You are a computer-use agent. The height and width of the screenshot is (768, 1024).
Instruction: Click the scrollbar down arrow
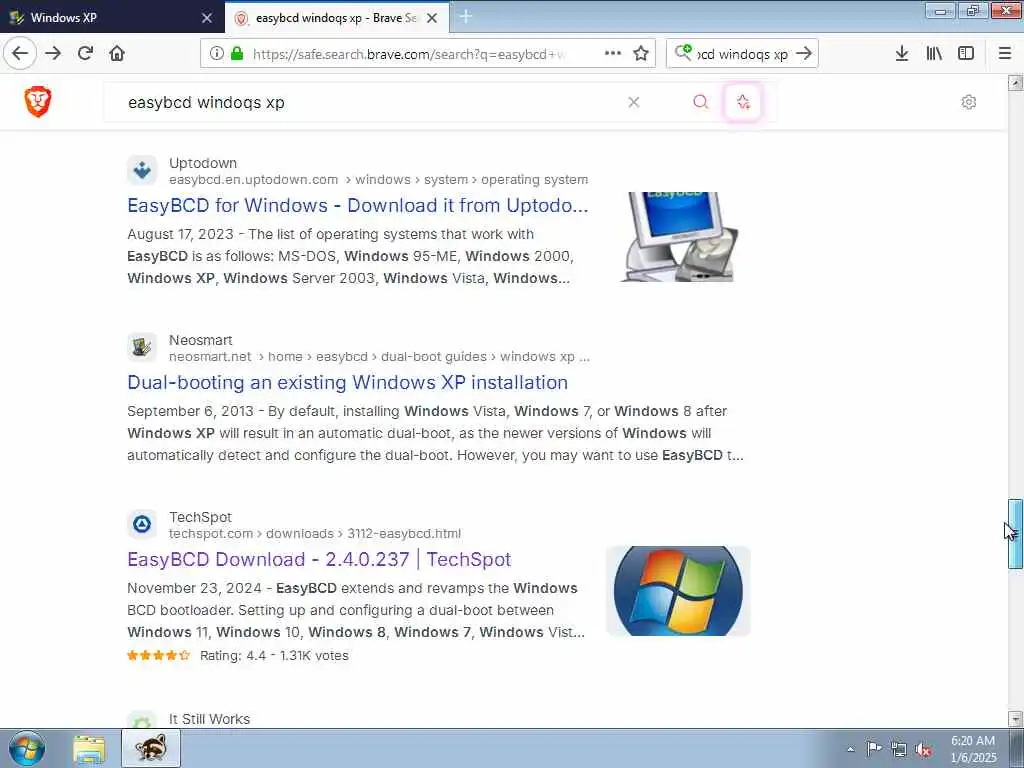[x=1016, y=719]
